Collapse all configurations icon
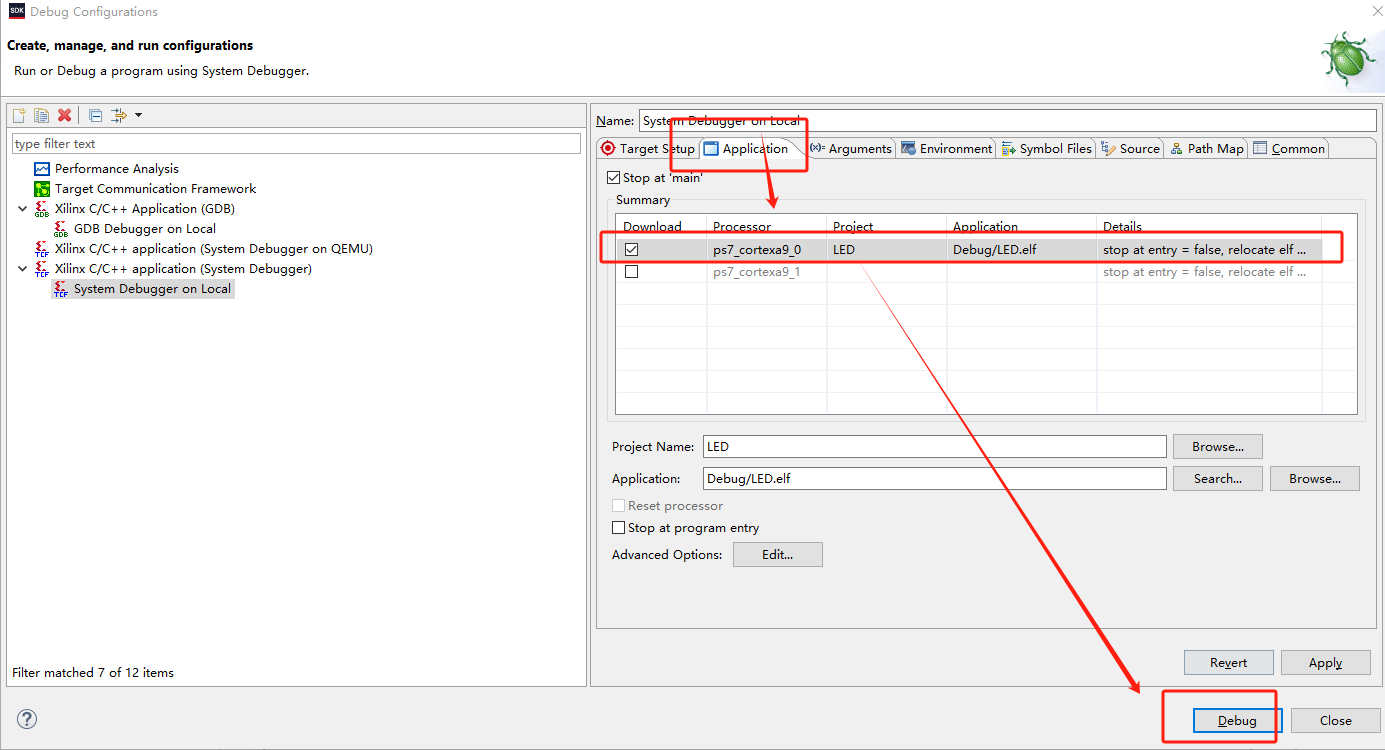1385x750 pixels. click(95, 115)
